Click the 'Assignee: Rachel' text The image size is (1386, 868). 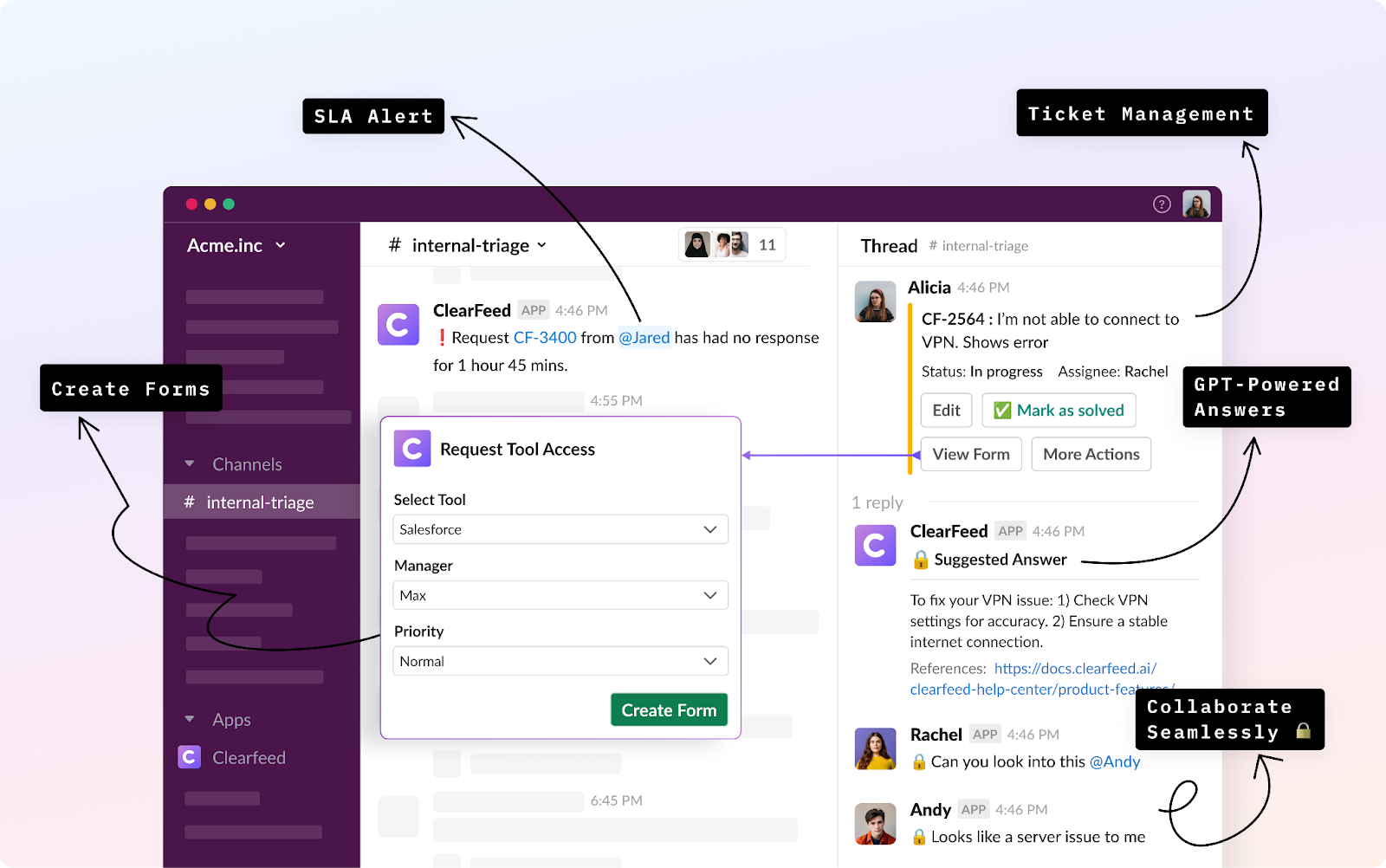click(1113, 372)
